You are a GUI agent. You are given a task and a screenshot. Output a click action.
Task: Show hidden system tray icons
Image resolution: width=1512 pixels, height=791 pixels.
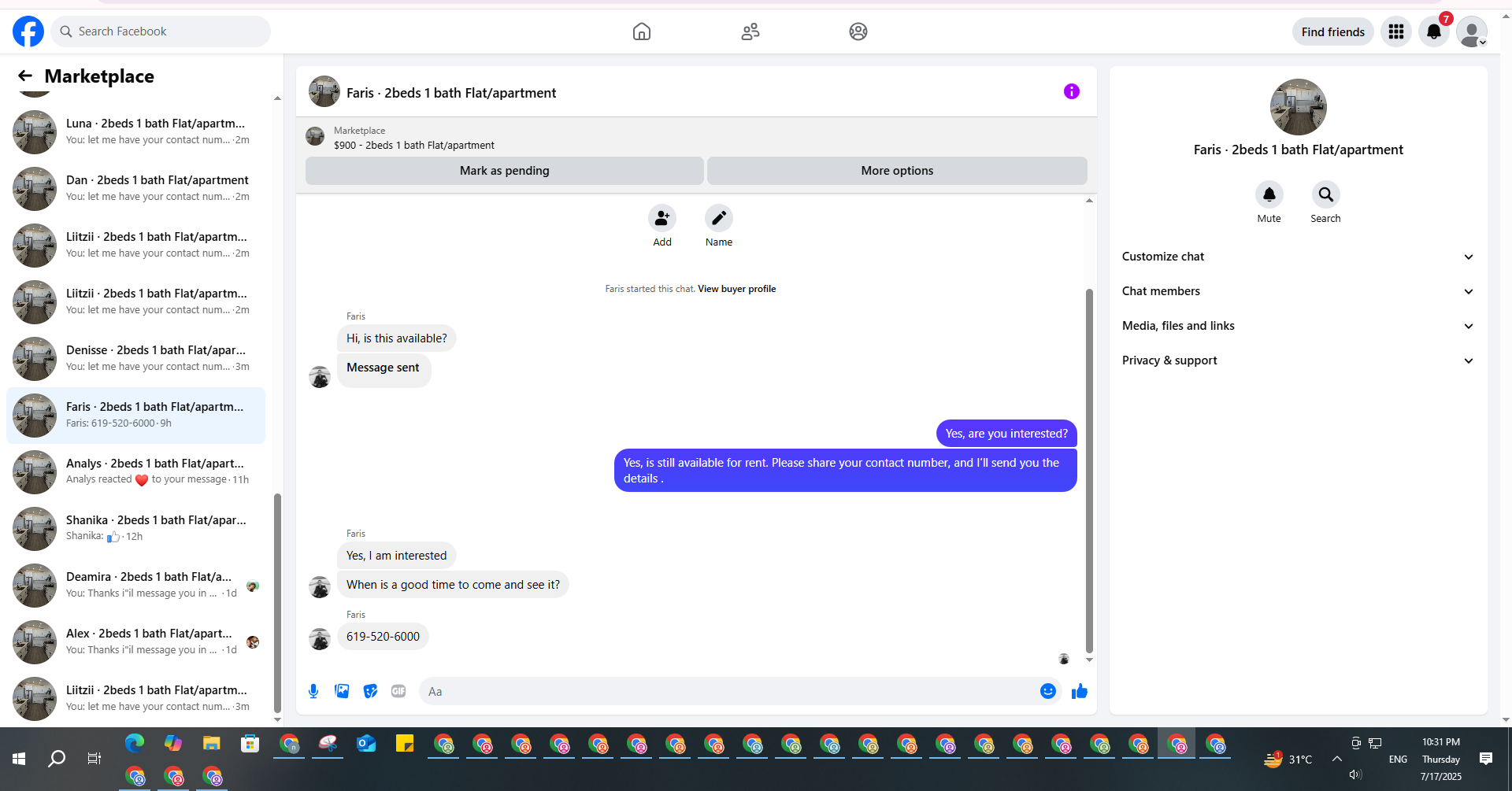(1337, 759)
